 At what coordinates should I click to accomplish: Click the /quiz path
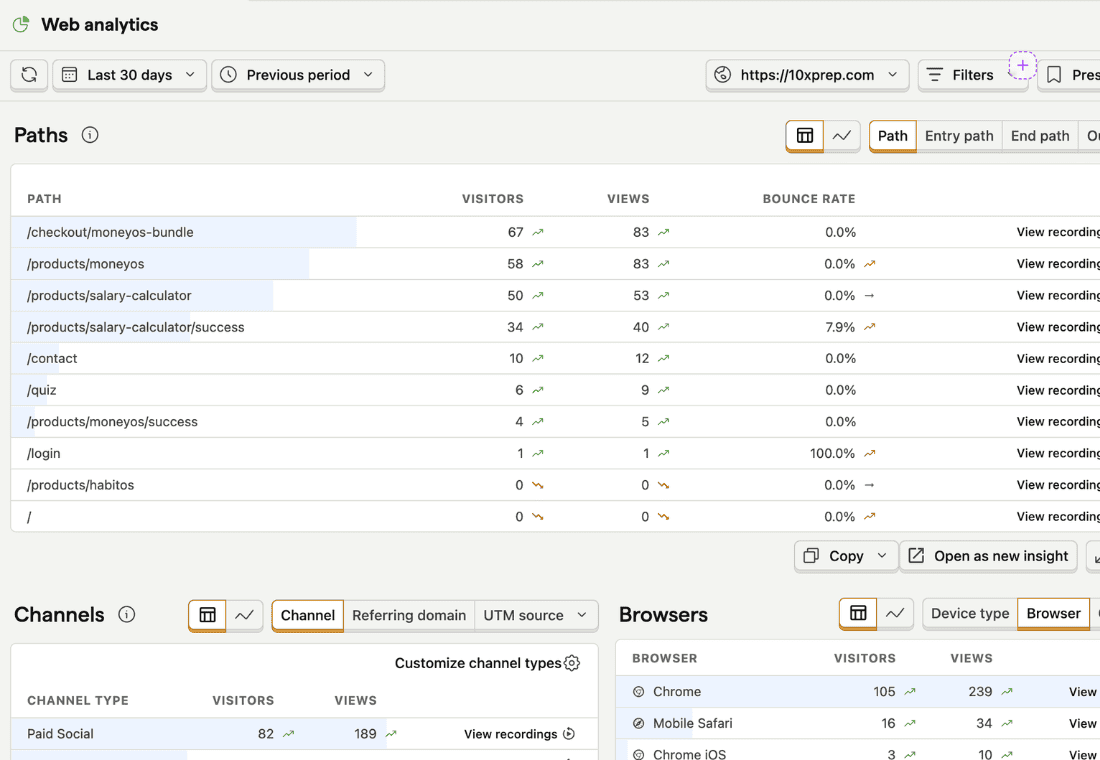tap(41, 390)
